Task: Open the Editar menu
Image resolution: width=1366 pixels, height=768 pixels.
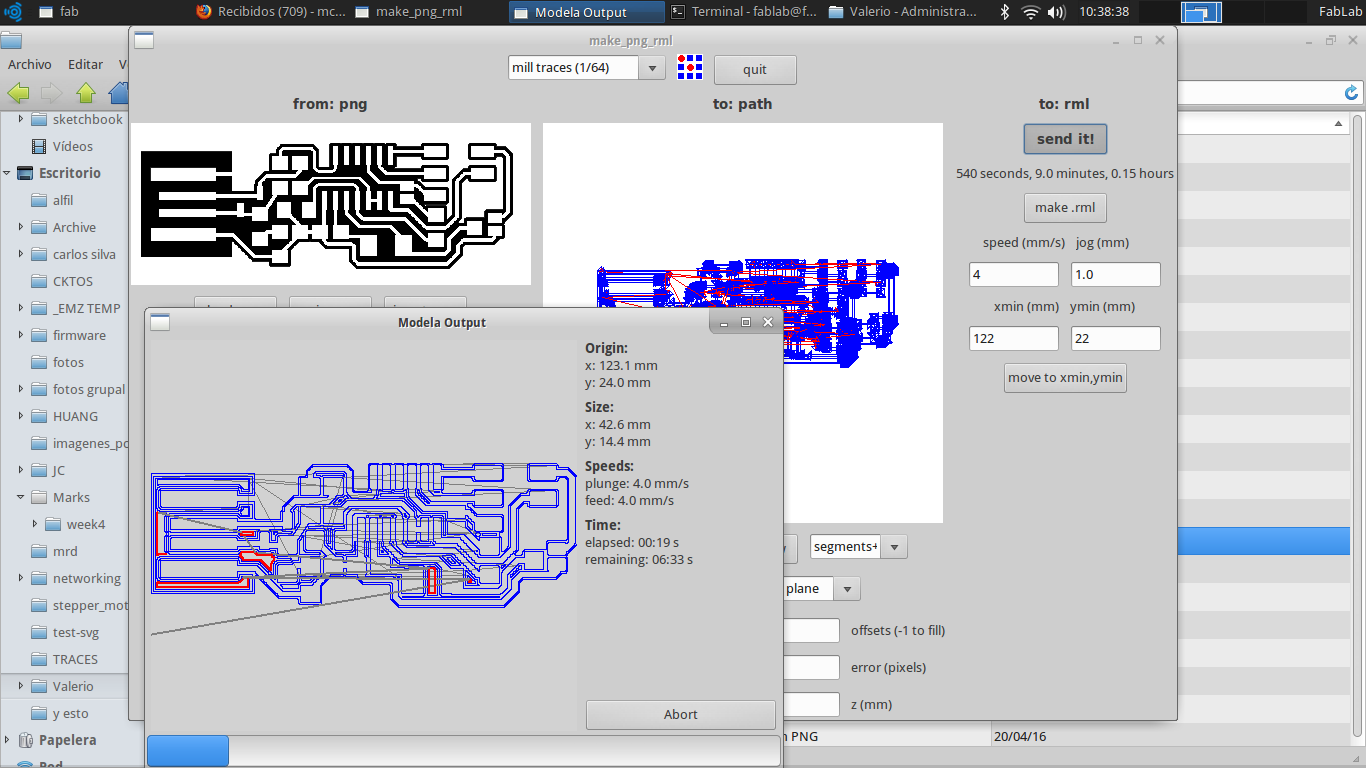Action: (x=86, y=64)
